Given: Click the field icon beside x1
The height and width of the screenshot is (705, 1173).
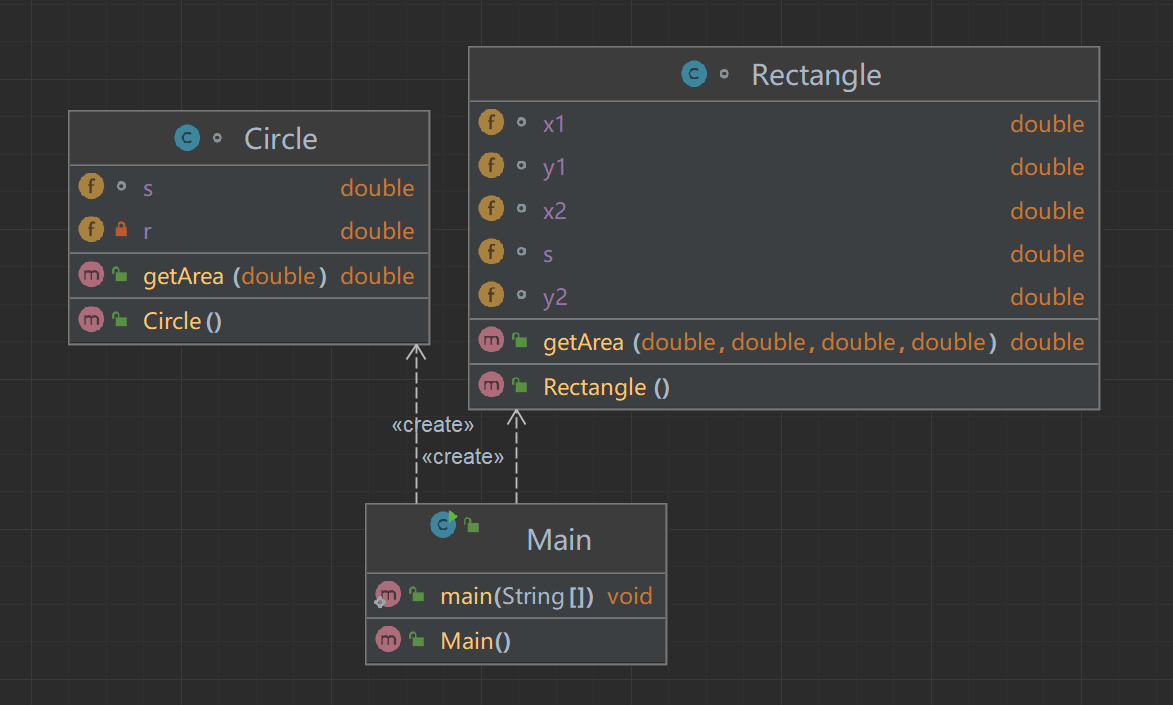Looking at the screenshot, I should tap(491, 123).
